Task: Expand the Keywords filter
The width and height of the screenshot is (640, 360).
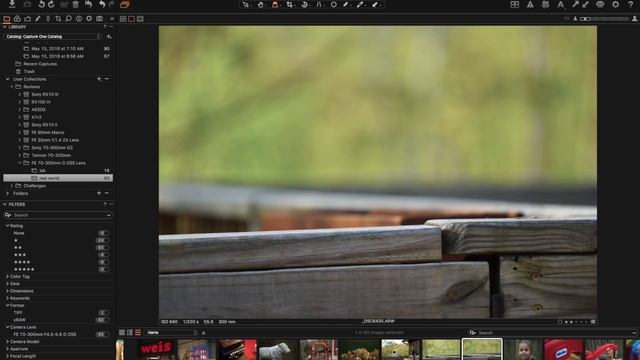Action: 7,298
